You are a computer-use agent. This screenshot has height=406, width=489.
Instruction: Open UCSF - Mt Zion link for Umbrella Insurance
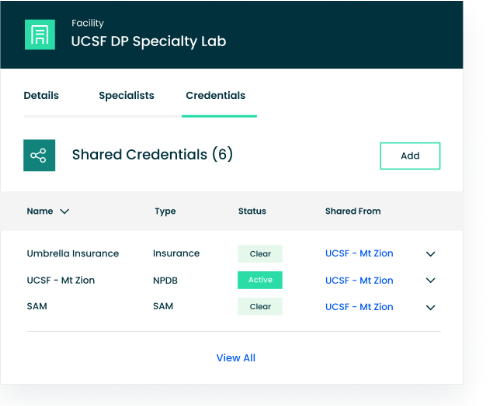[359, 253]
